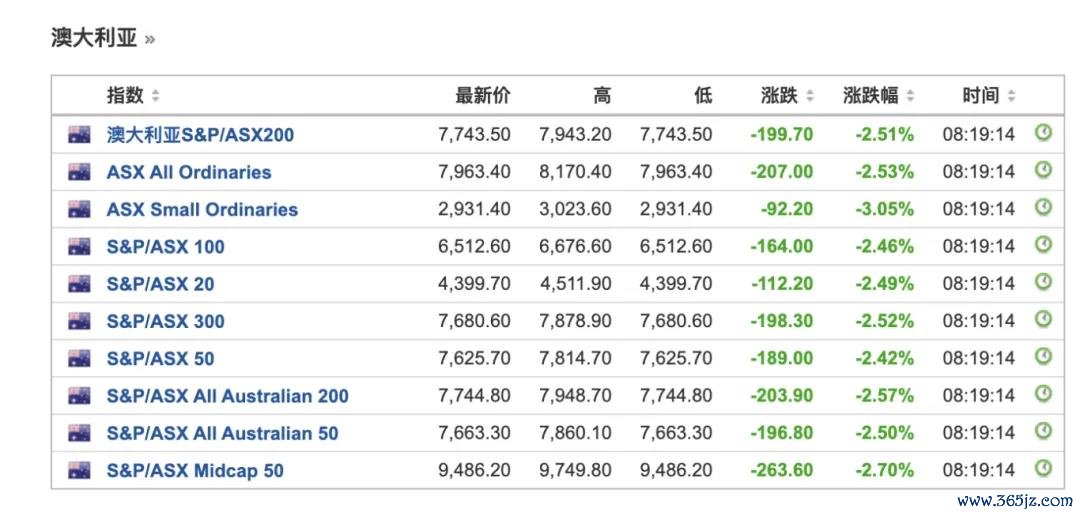Sort by 指数 column arrows
1080x516 pixels.
[x=155, y=96]
